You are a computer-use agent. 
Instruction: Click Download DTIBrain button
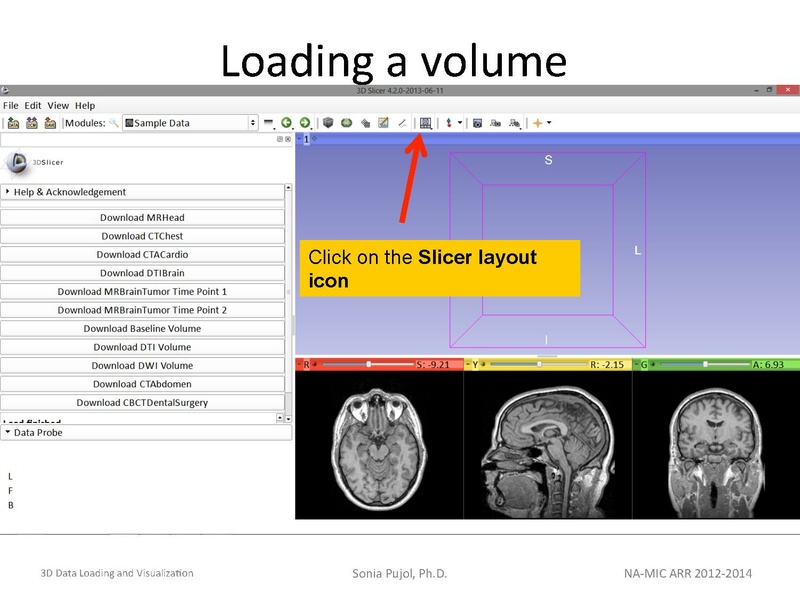point(142,273)
